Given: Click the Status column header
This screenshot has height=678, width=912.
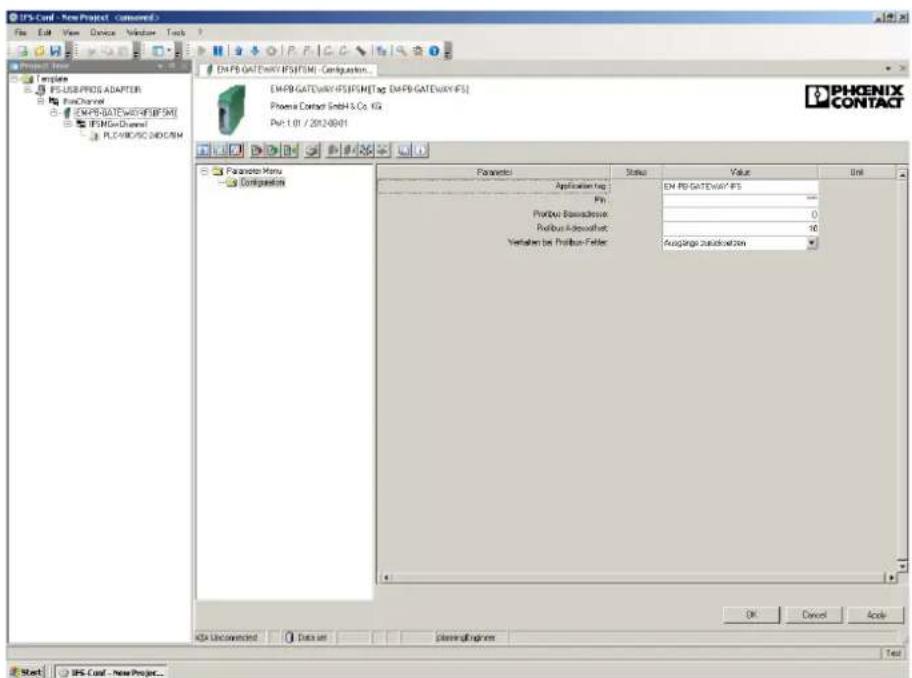Looking at the screenshot, I should point(636,172).
